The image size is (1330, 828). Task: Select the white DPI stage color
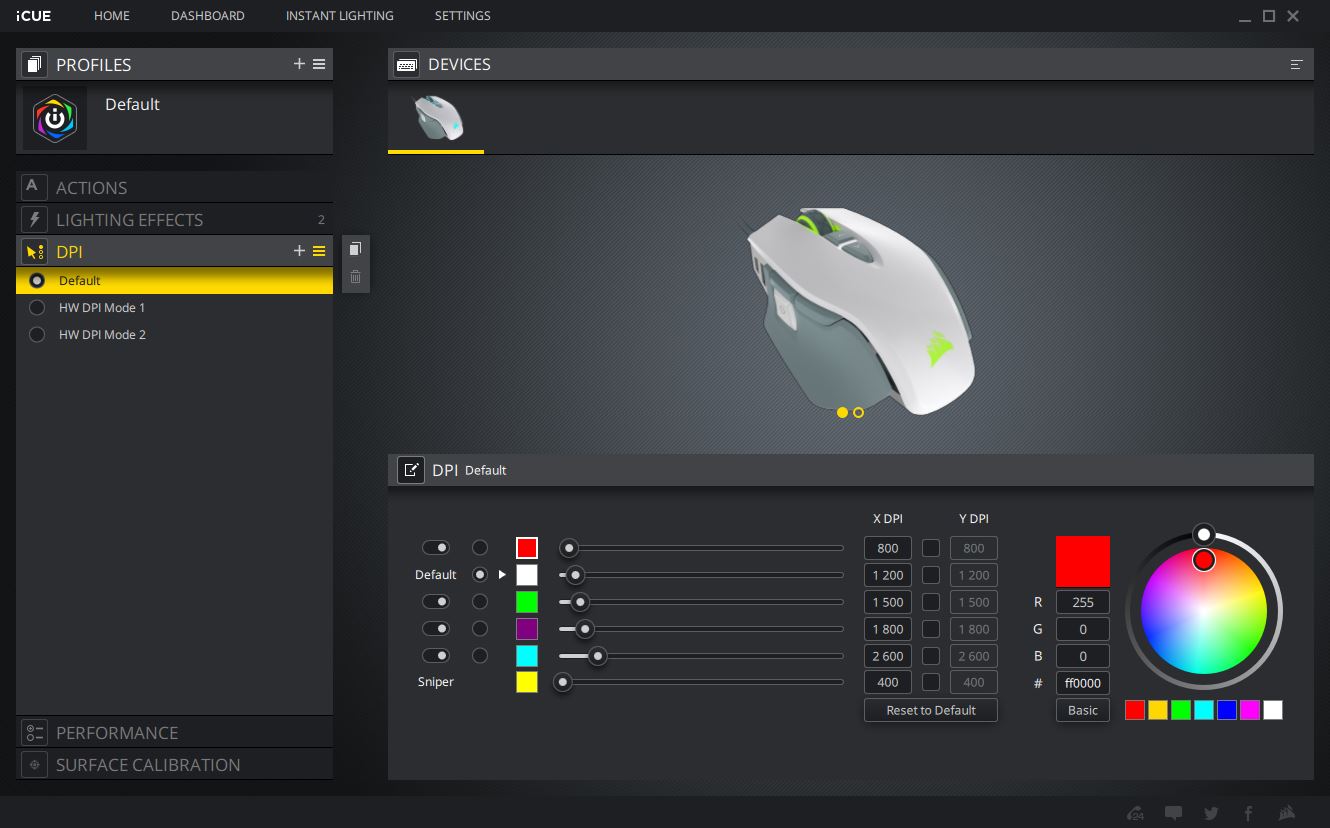[527, 575]
